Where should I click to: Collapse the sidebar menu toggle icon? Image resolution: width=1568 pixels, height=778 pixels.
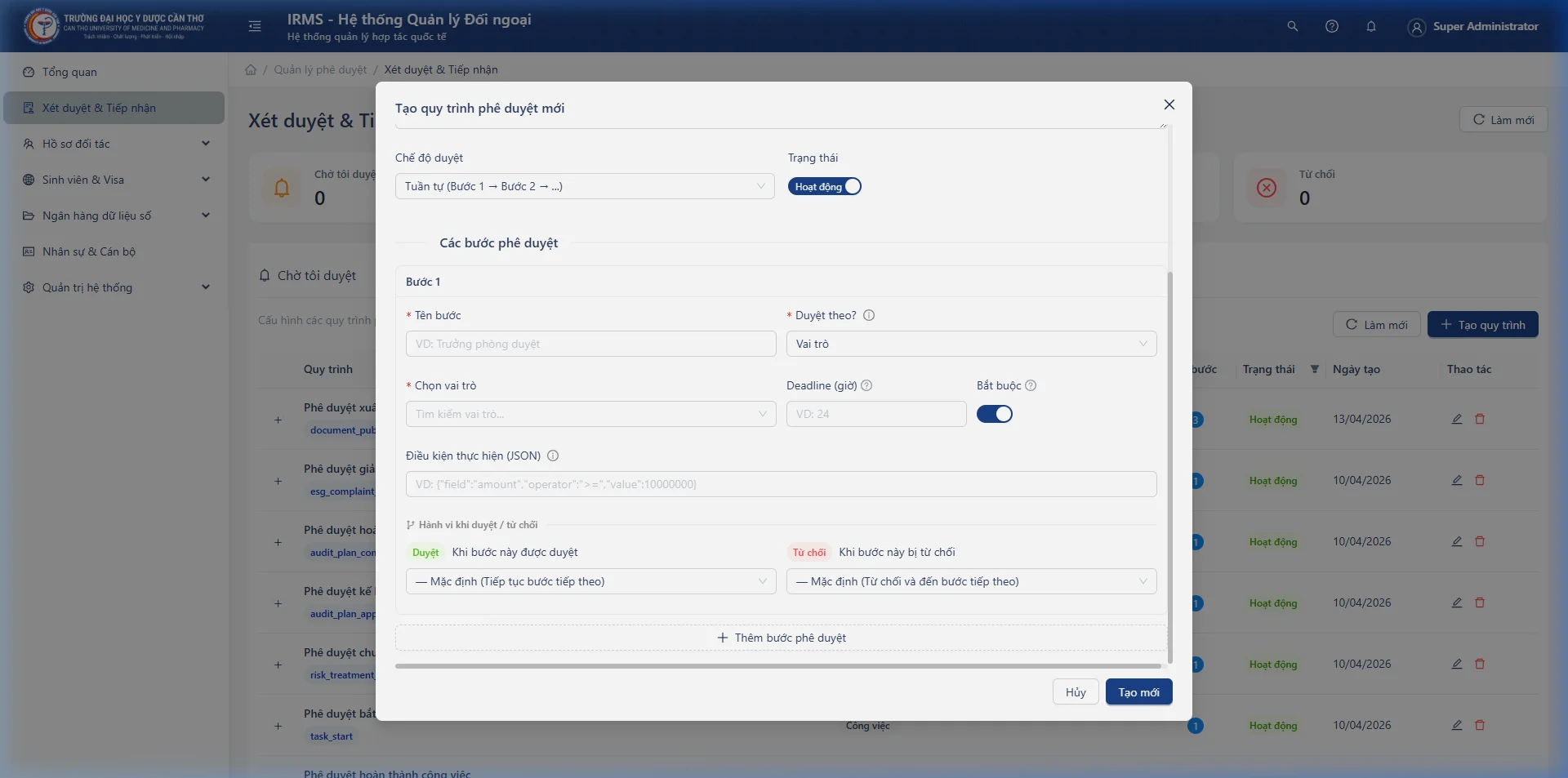coord(255,26)
